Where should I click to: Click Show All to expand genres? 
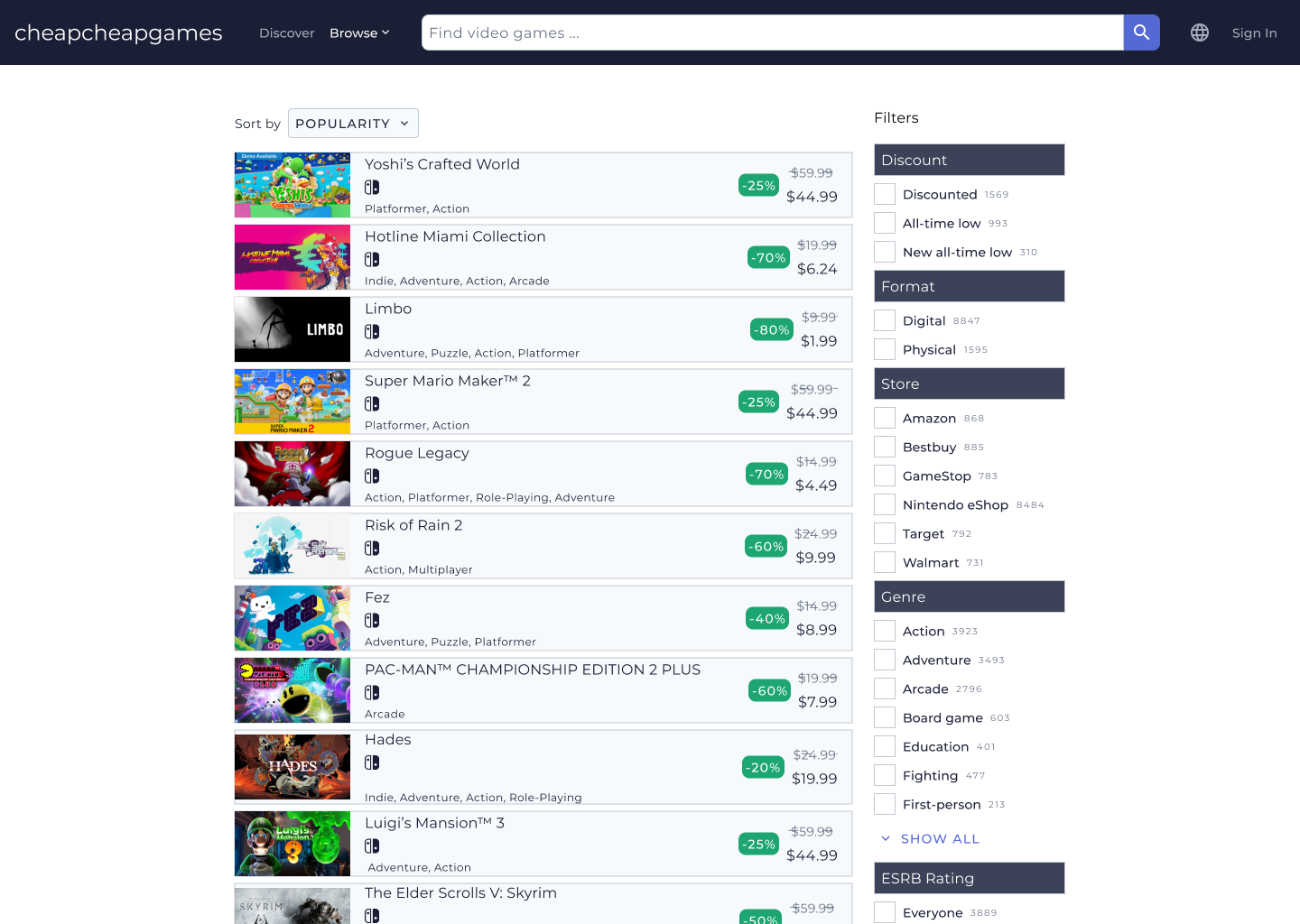[939, 838]
